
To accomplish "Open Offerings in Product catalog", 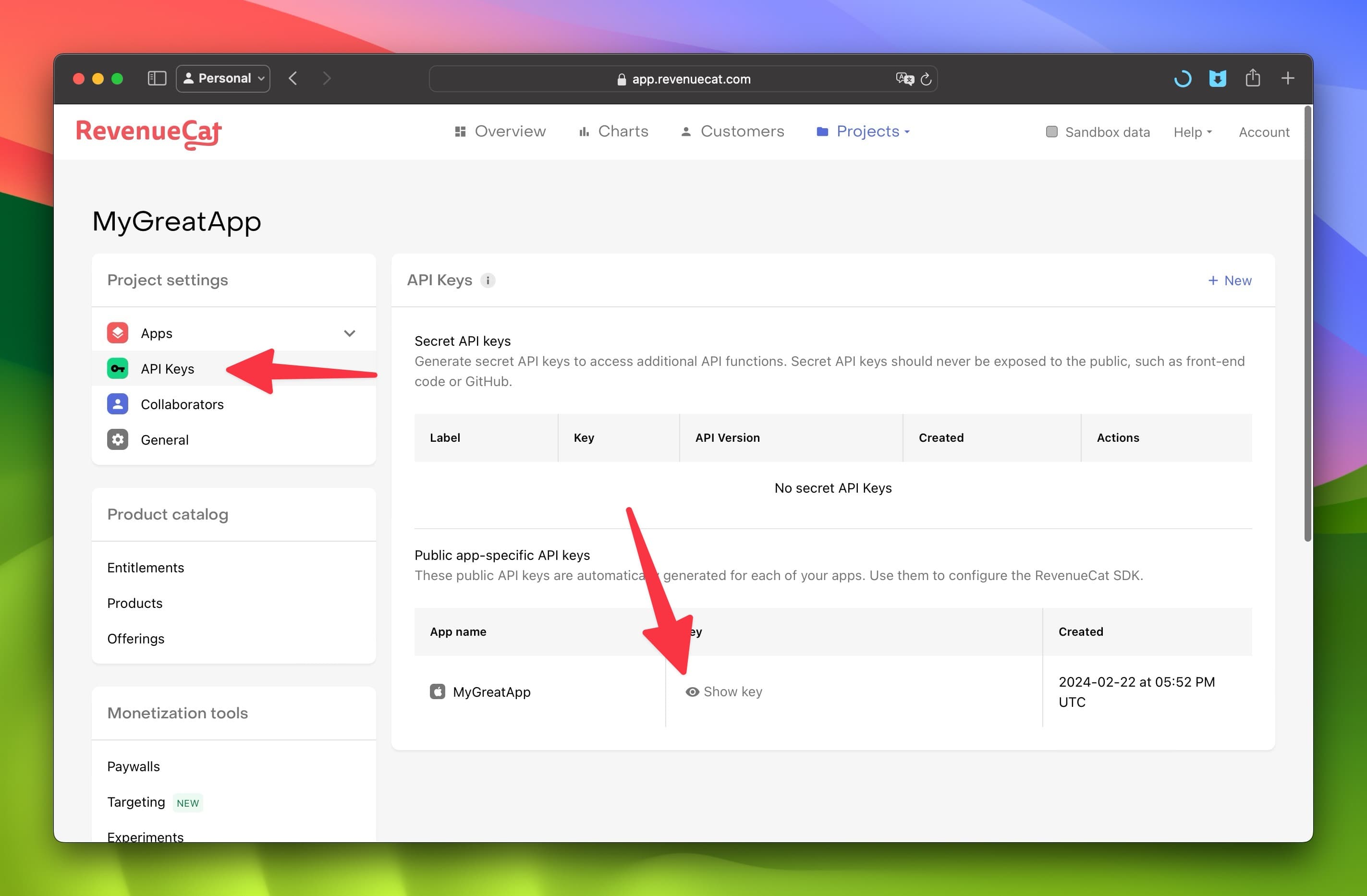I will click(x=135, y=639).
